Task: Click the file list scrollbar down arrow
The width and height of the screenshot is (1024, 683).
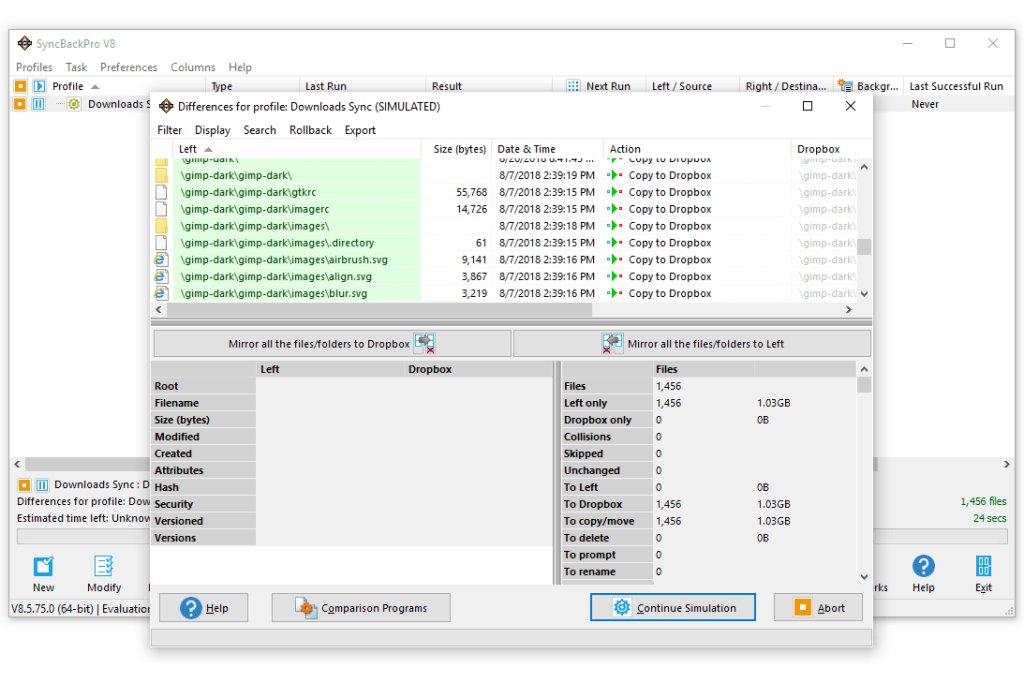Action: coord(864,294)
